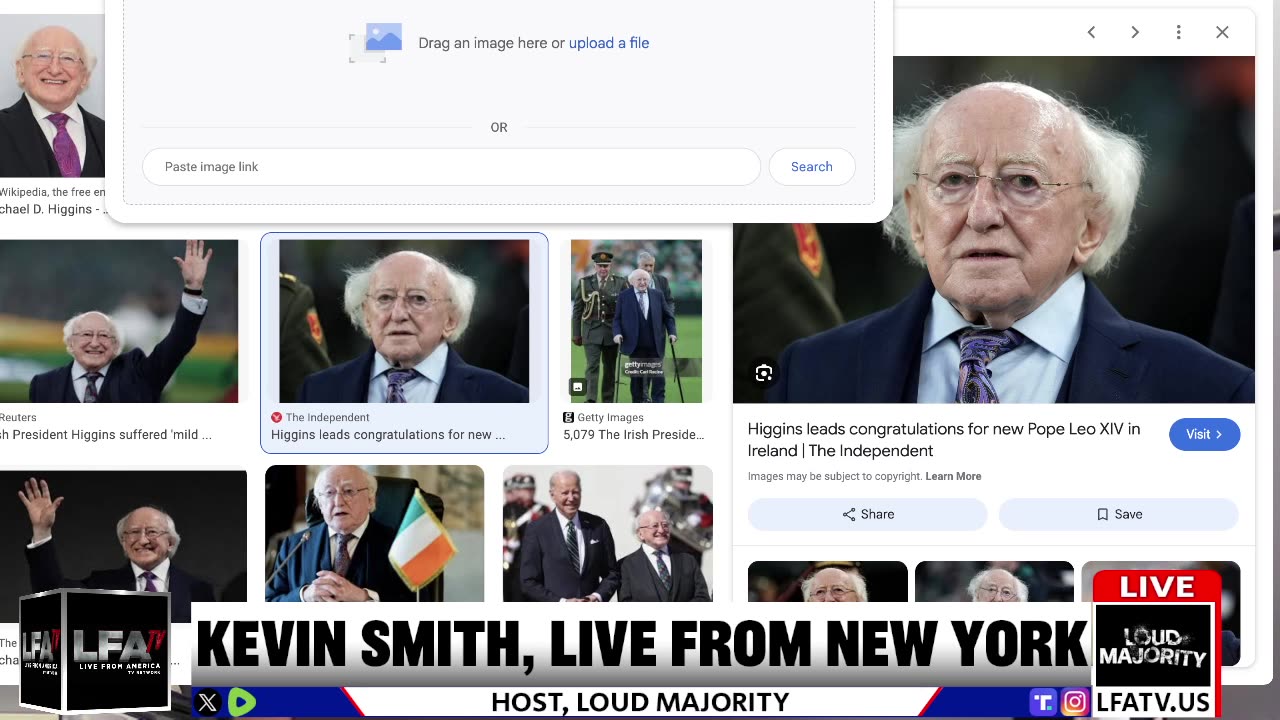Open thumbnail of Higgins beside Irish flag
The height and width of the screenshot is (720, 1280).
[x=374, y=534]
